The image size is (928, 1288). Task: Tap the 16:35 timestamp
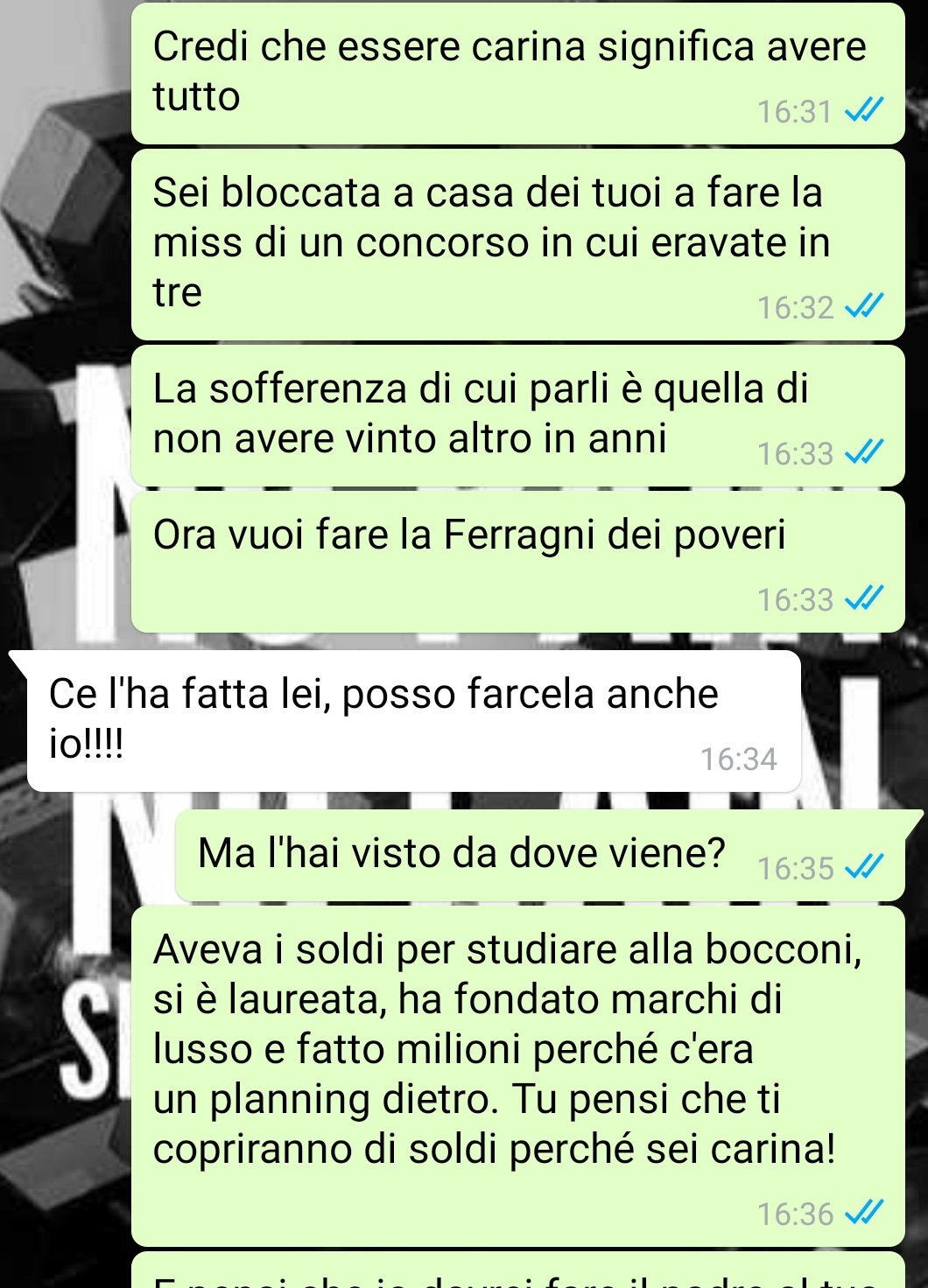coord(795,867)
